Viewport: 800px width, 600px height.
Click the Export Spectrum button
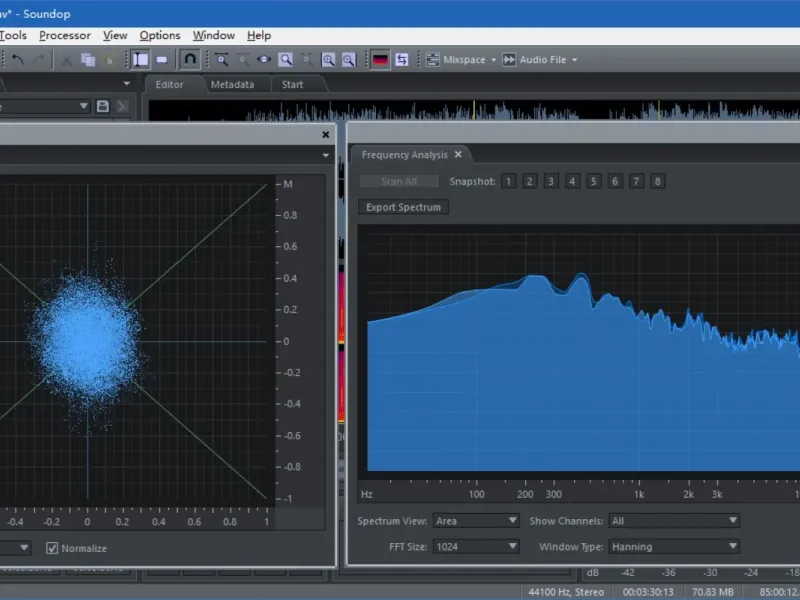[x=403, y=207]
